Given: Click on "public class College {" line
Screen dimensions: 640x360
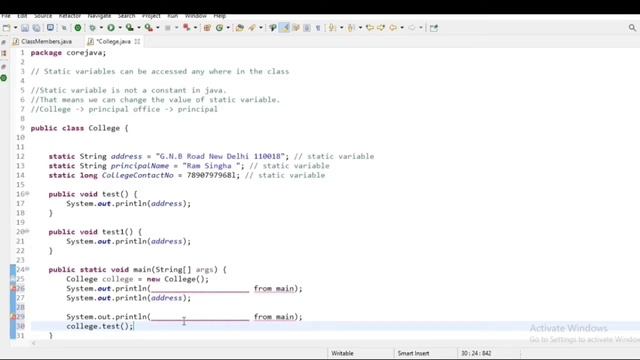Looking at the screenshot, I should point(80,128).
